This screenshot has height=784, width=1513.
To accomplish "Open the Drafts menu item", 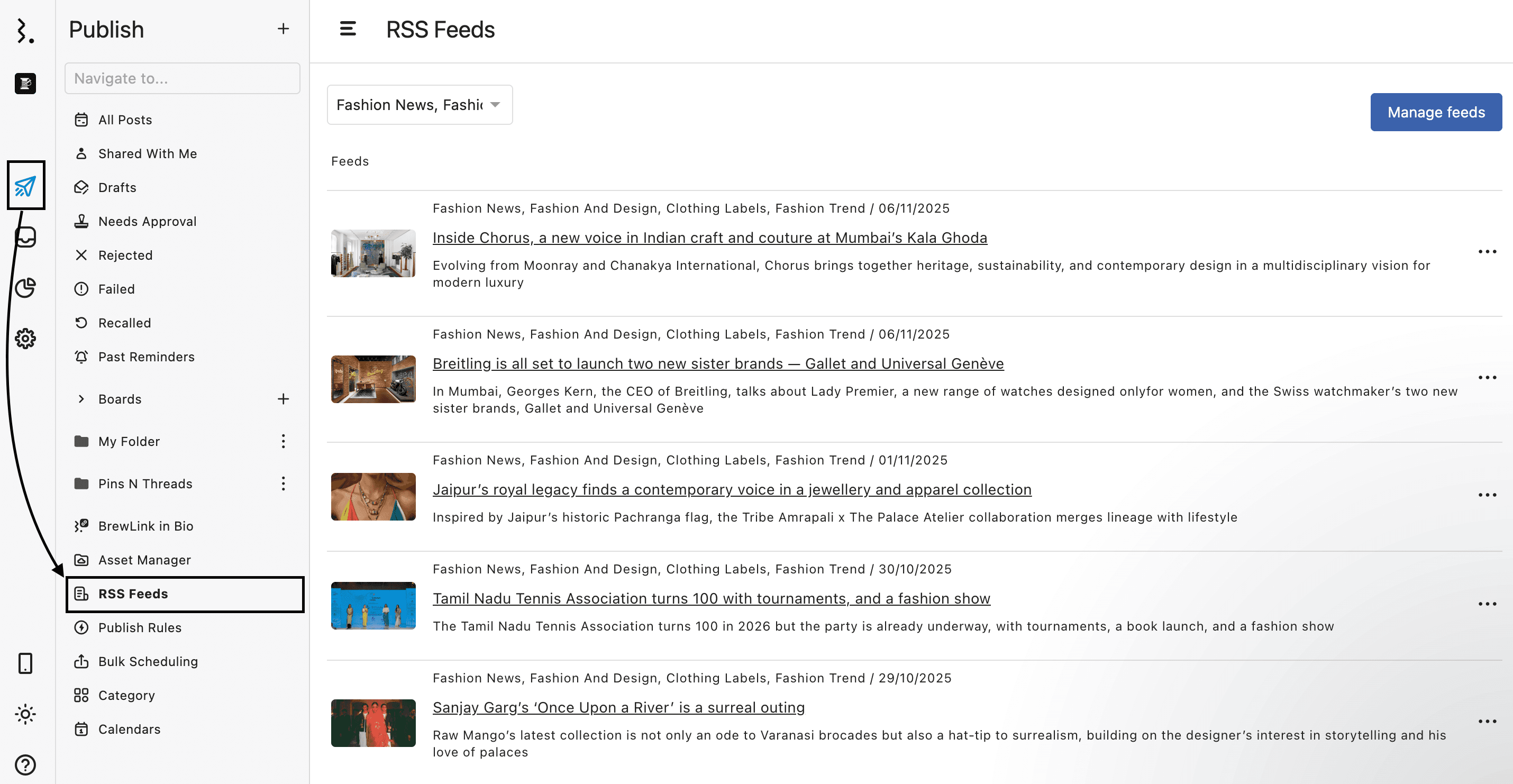I will [x=117, y=187].
